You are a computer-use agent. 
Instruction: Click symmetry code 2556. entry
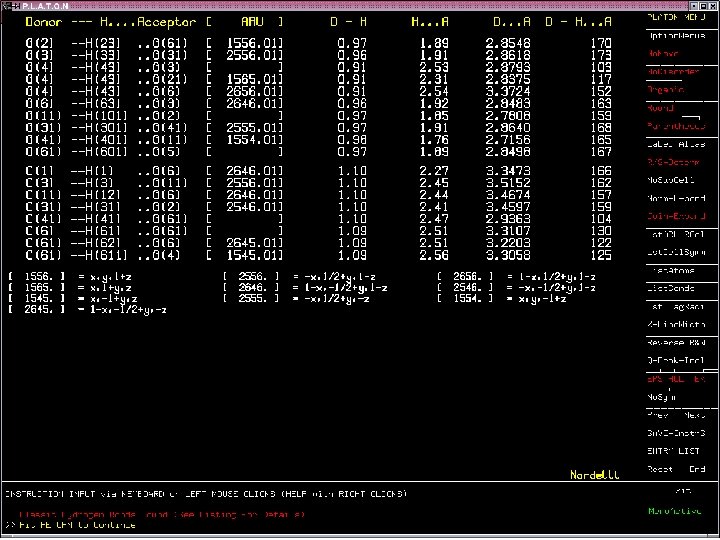pos(300,277)
